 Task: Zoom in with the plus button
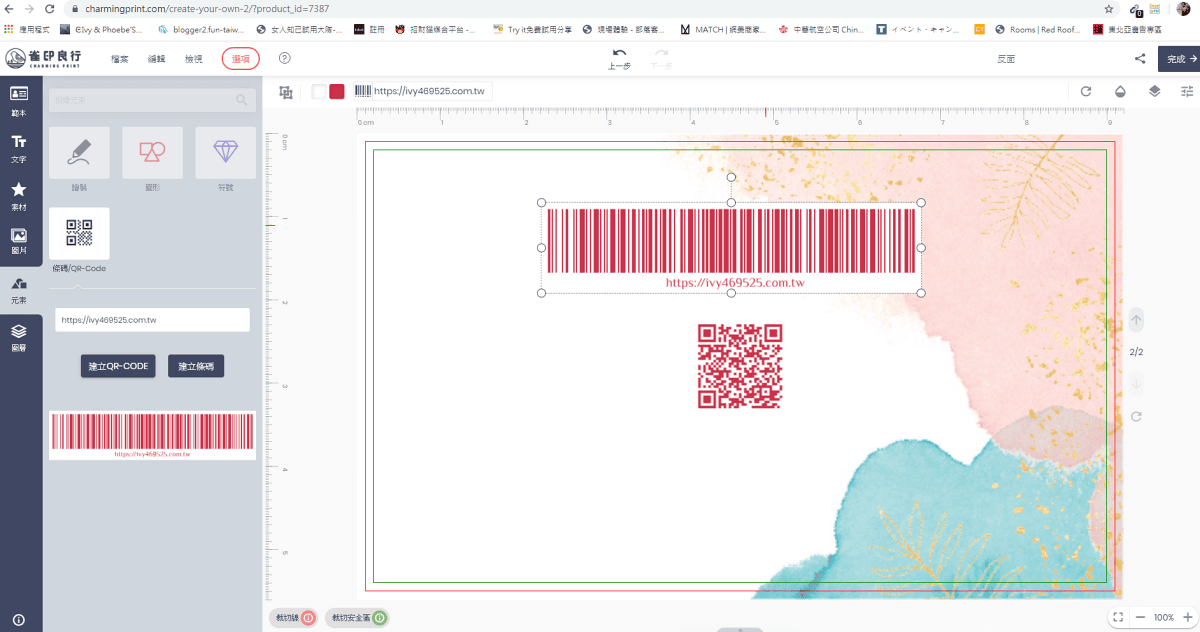coord(1187,617)
